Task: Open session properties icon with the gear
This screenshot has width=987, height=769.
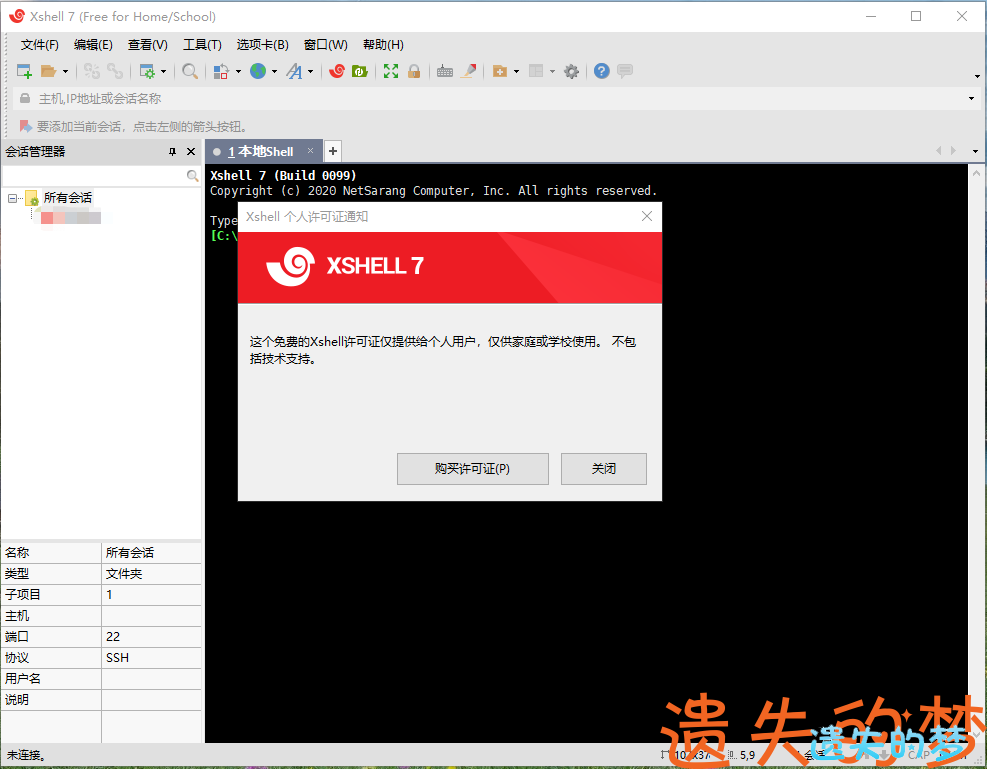Action: click(x=147, y=71)
